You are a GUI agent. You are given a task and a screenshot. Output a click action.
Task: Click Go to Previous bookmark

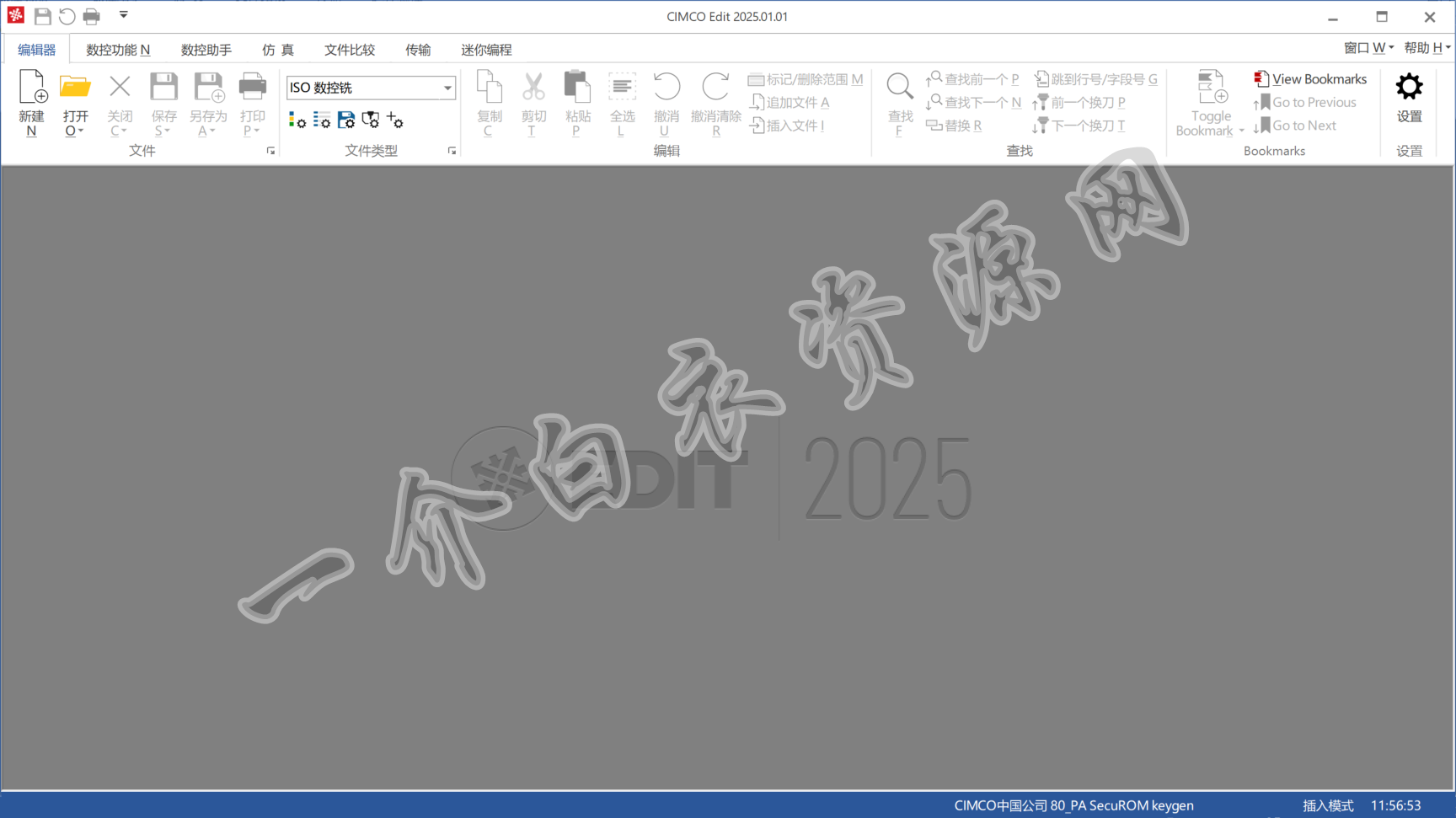click(1304, 102)
